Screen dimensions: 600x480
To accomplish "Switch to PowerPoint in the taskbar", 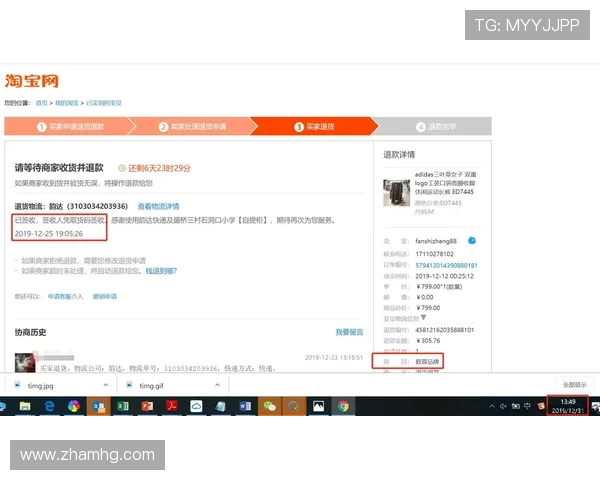I will click(x=147, y=406).
